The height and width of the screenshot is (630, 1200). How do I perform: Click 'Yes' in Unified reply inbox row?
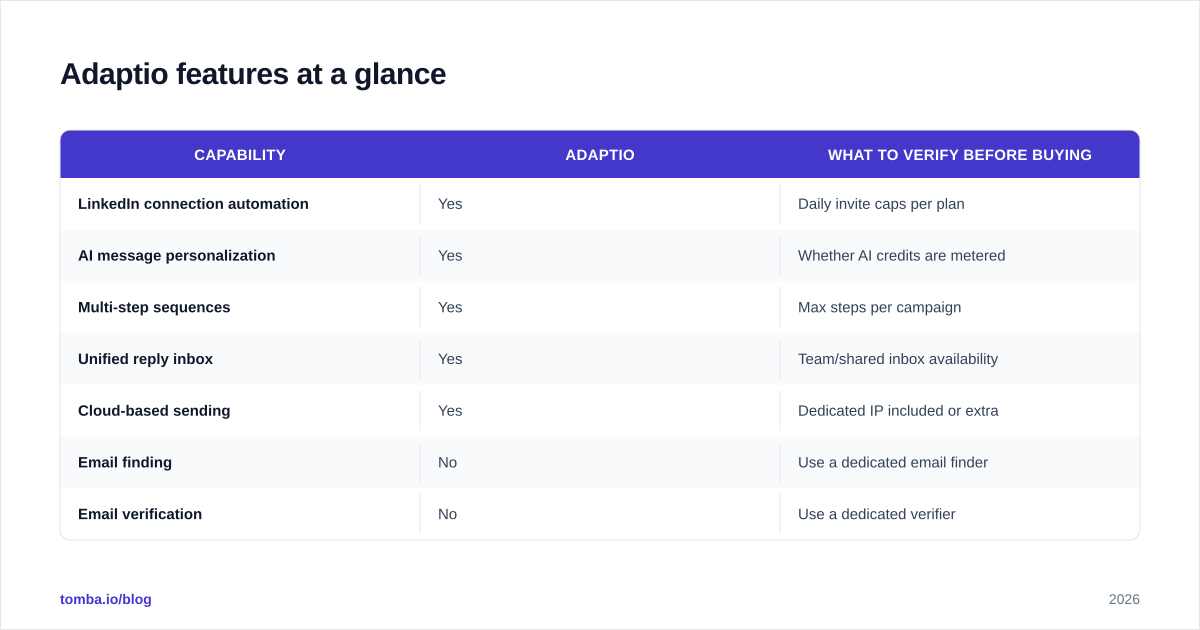click(x=450, y=359)
